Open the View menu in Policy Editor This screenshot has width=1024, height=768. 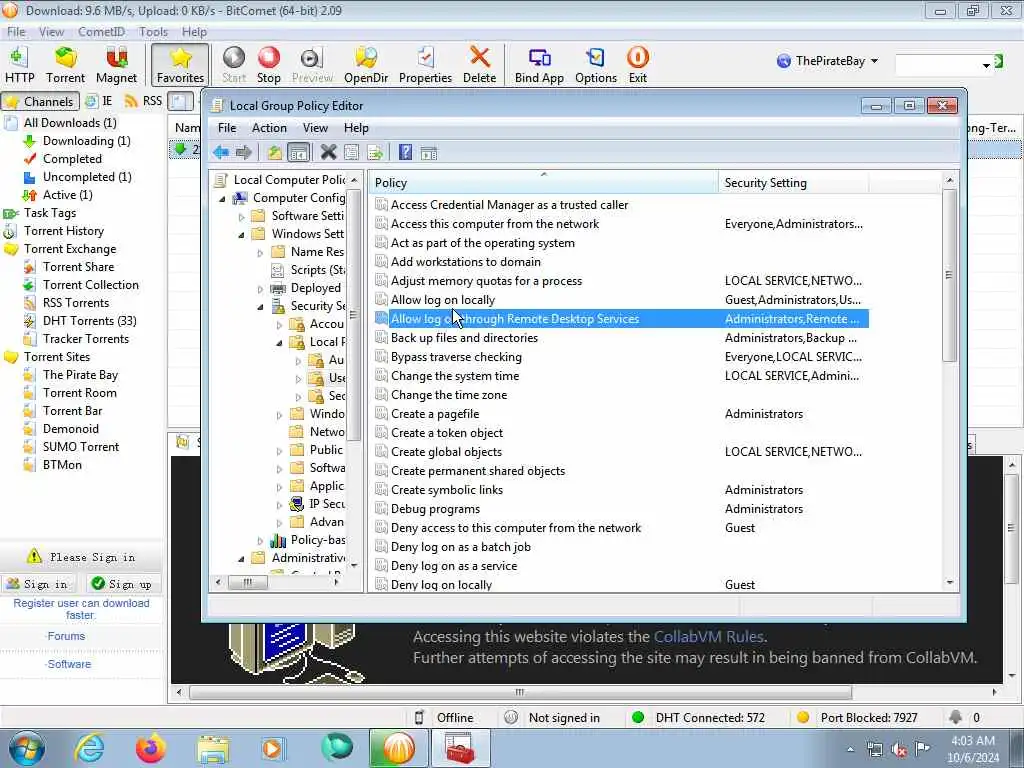315,128
